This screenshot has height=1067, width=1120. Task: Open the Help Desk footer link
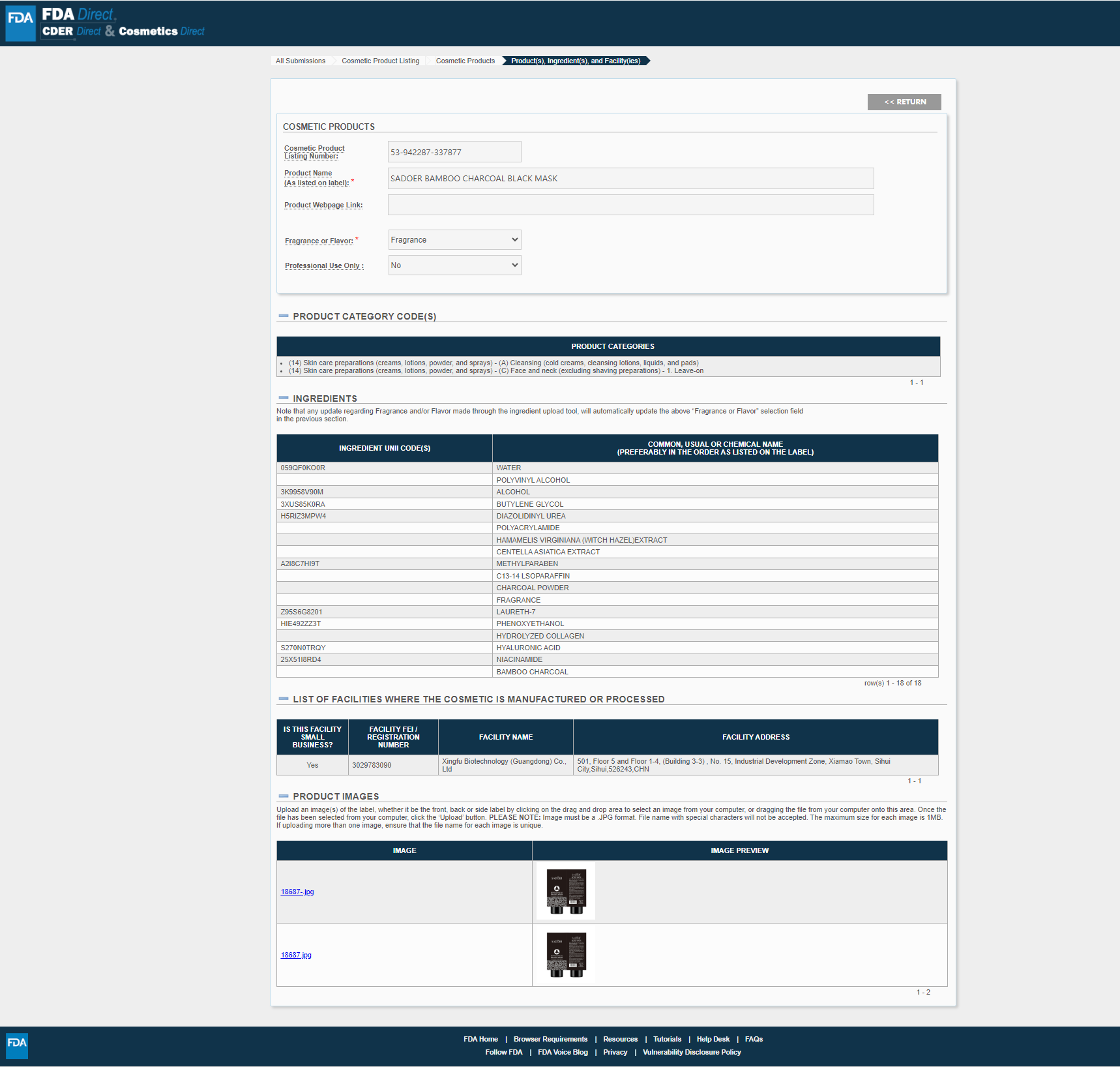click(713, 1040)
